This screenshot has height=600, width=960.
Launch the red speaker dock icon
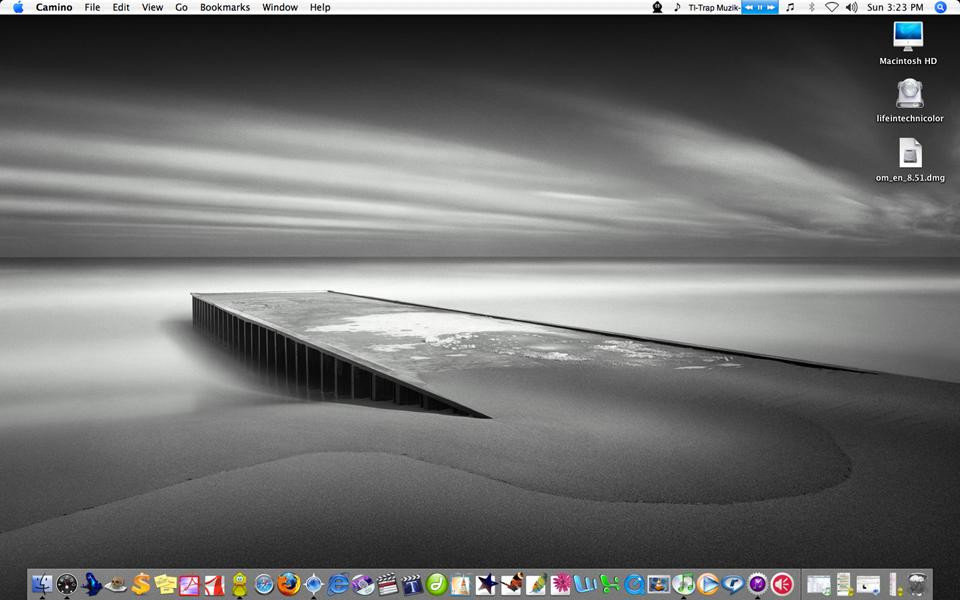point(782,584)
